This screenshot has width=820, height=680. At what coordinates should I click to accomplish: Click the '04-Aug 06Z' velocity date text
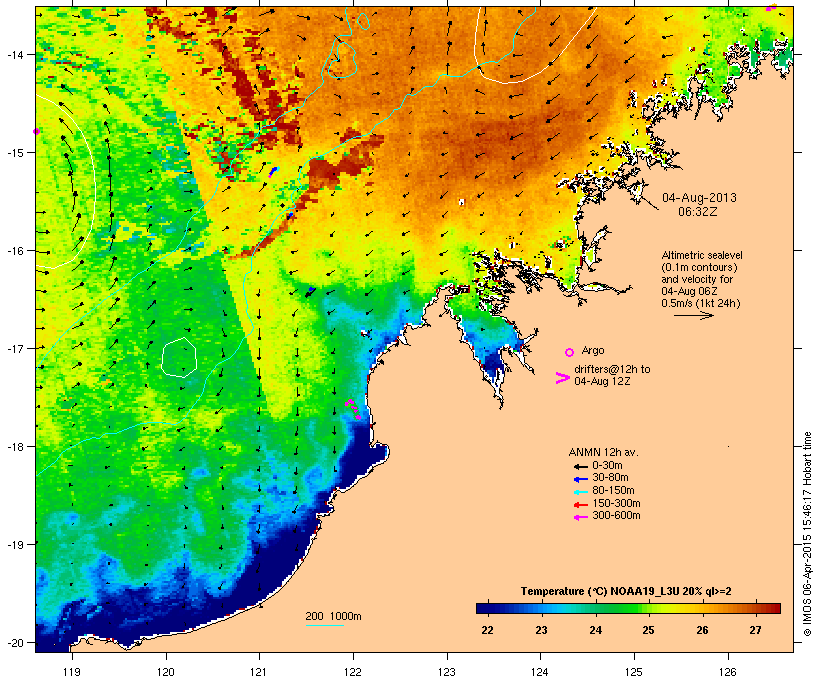pos(689,291)
